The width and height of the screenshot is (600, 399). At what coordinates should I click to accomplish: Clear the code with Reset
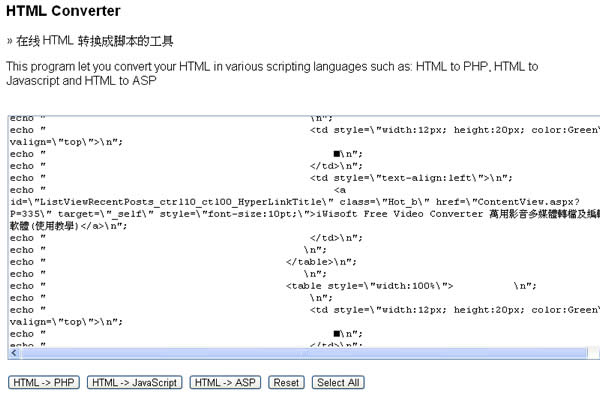point(286,383)
